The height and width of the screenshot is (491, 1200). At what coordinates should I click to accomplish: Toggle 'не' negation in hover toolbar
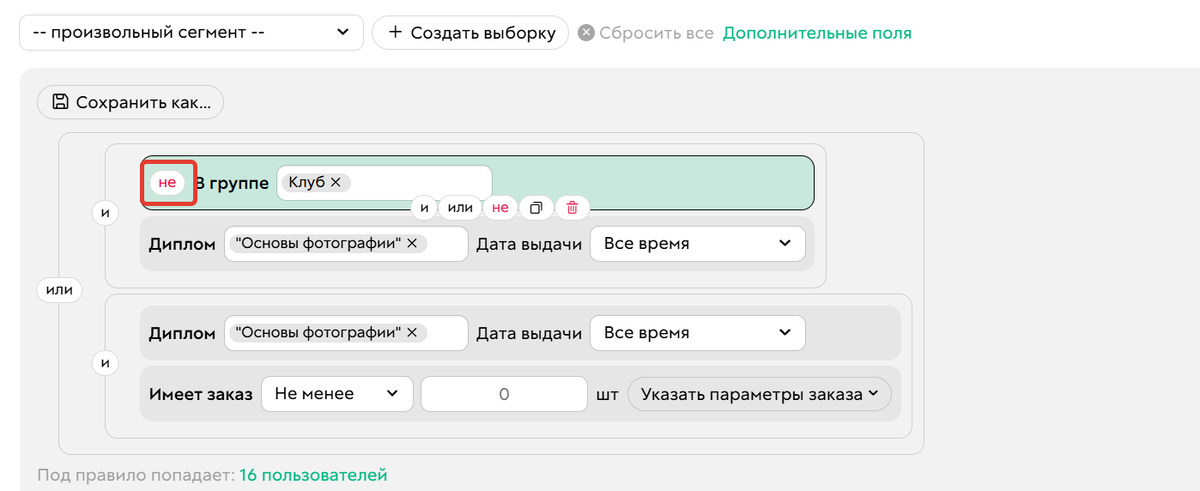pyautogui.click(x=500, y=208)
